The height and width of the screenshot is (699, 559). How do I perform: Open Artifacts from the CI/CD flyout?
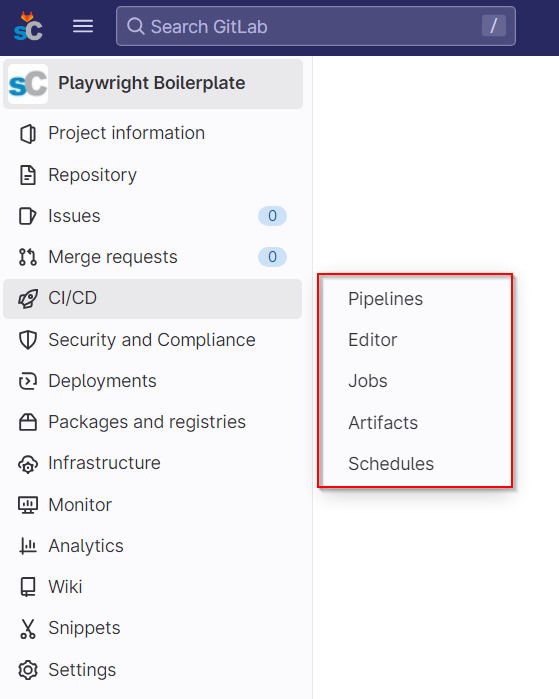pos(383,423)
